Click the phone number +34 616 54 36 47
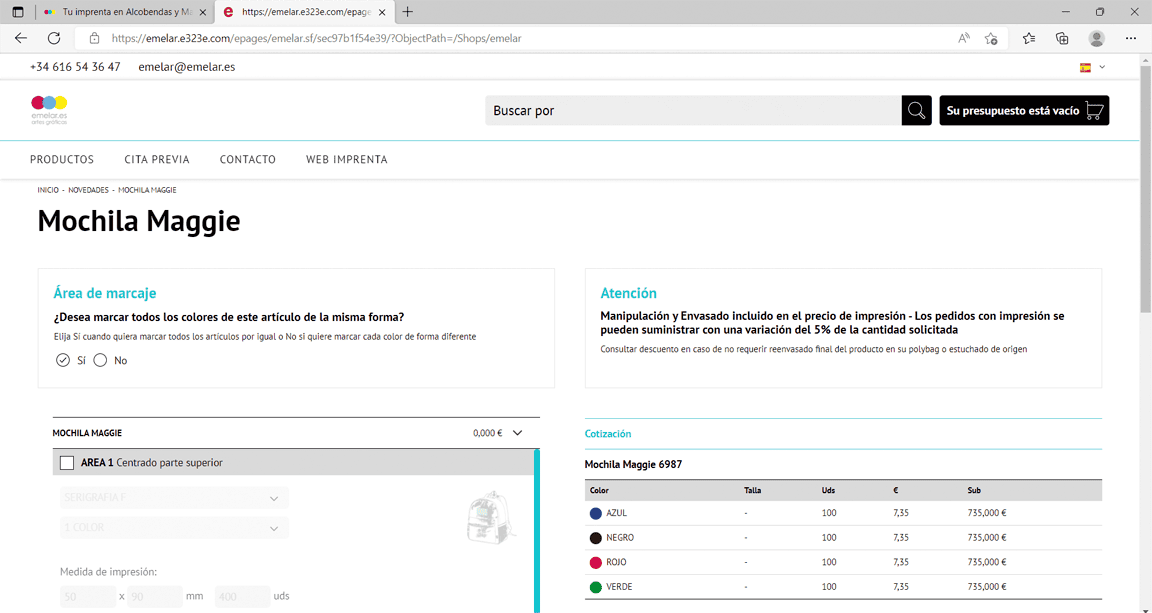This screenshot has height=613, width=1152. point(75,67)
